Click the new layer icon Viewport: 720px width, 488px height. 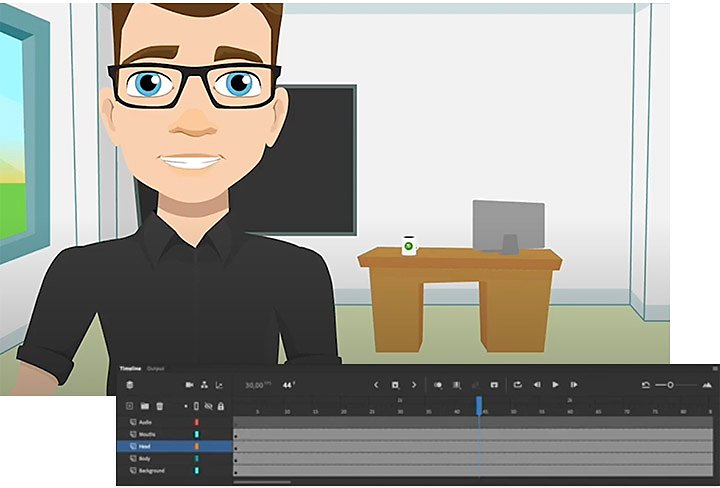[x=129, y=406]
